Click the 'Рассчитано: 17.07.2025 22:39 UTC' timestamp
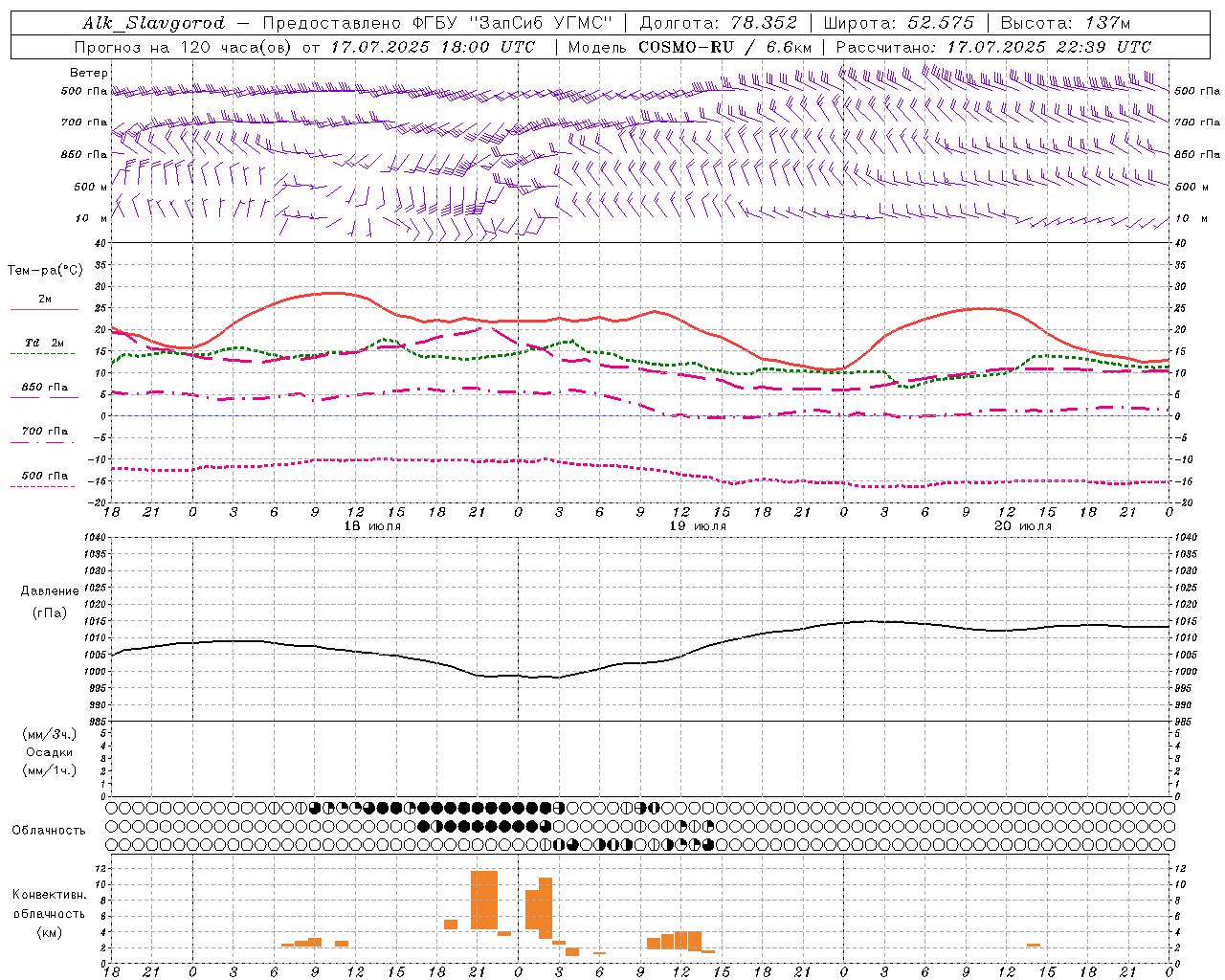Screen dimensions: 1225x980 [993, 47]
